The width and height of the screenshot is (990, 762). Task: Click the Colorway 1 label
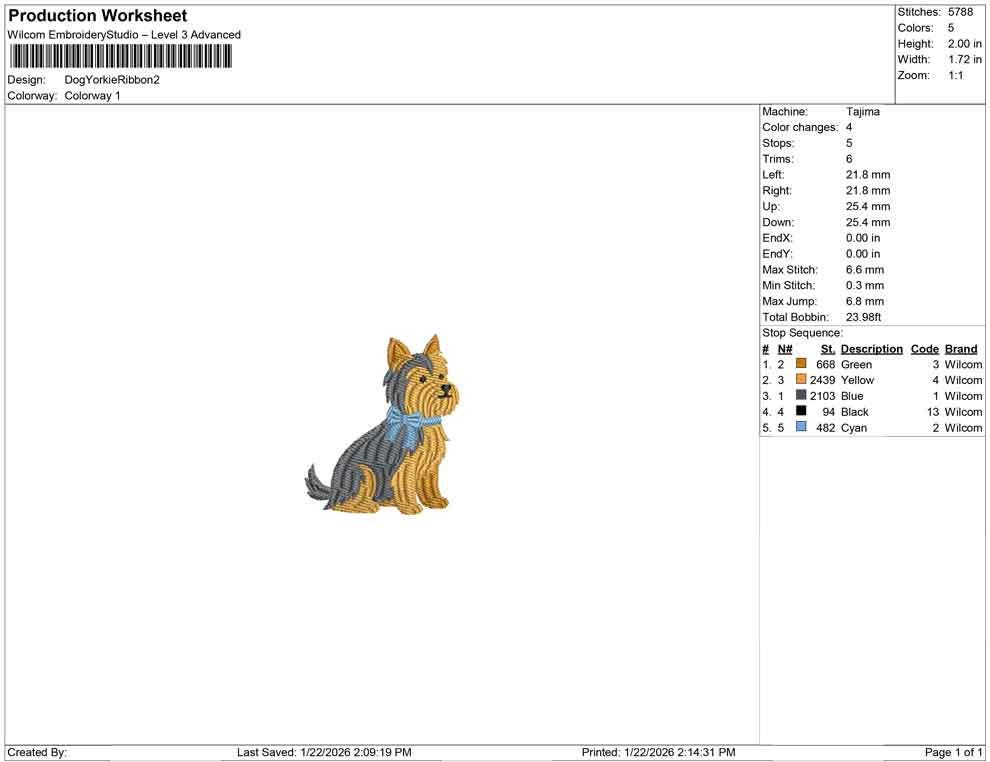click(92, 95)
